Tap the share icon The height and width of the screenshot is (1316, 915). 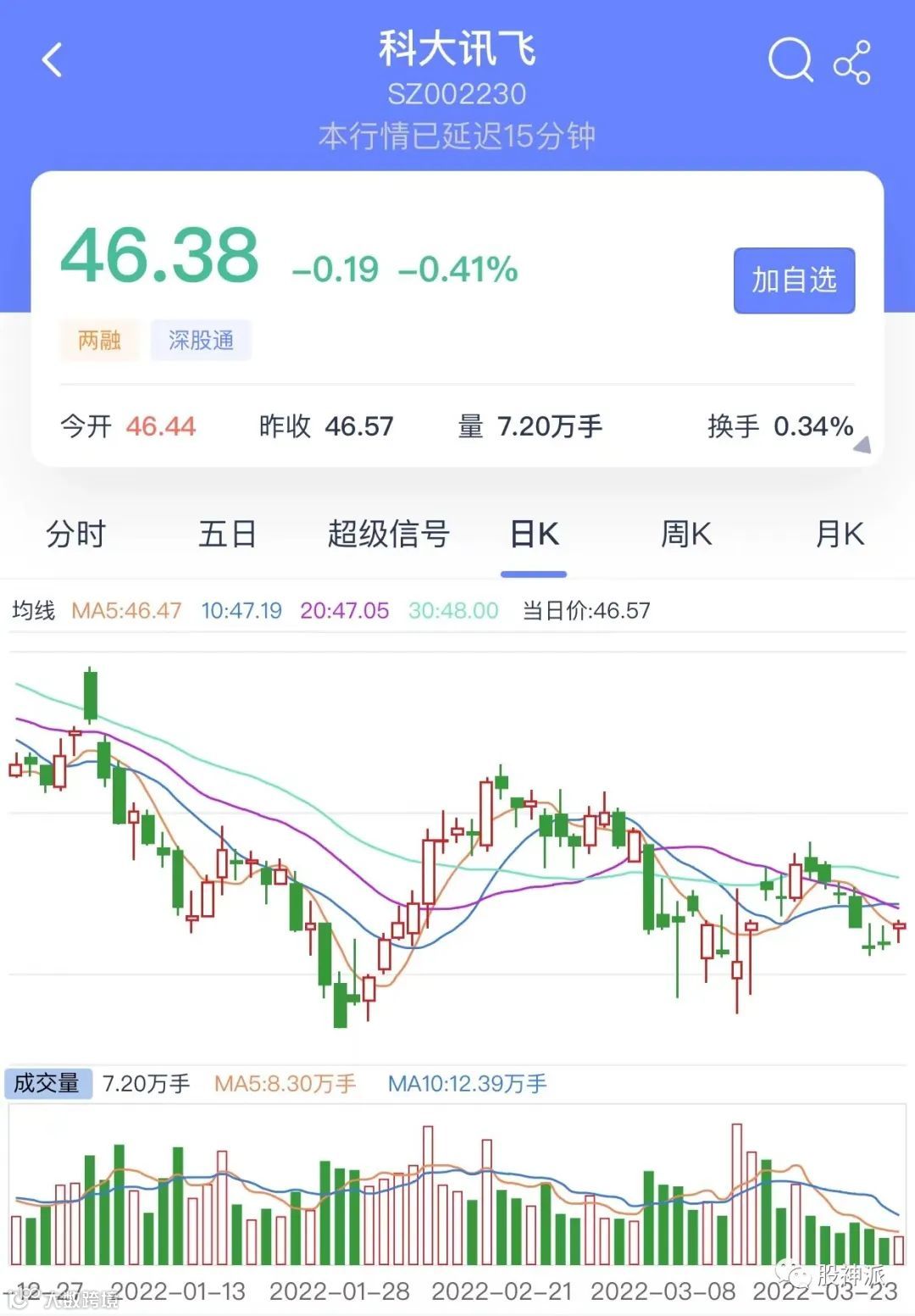point(851,62)
